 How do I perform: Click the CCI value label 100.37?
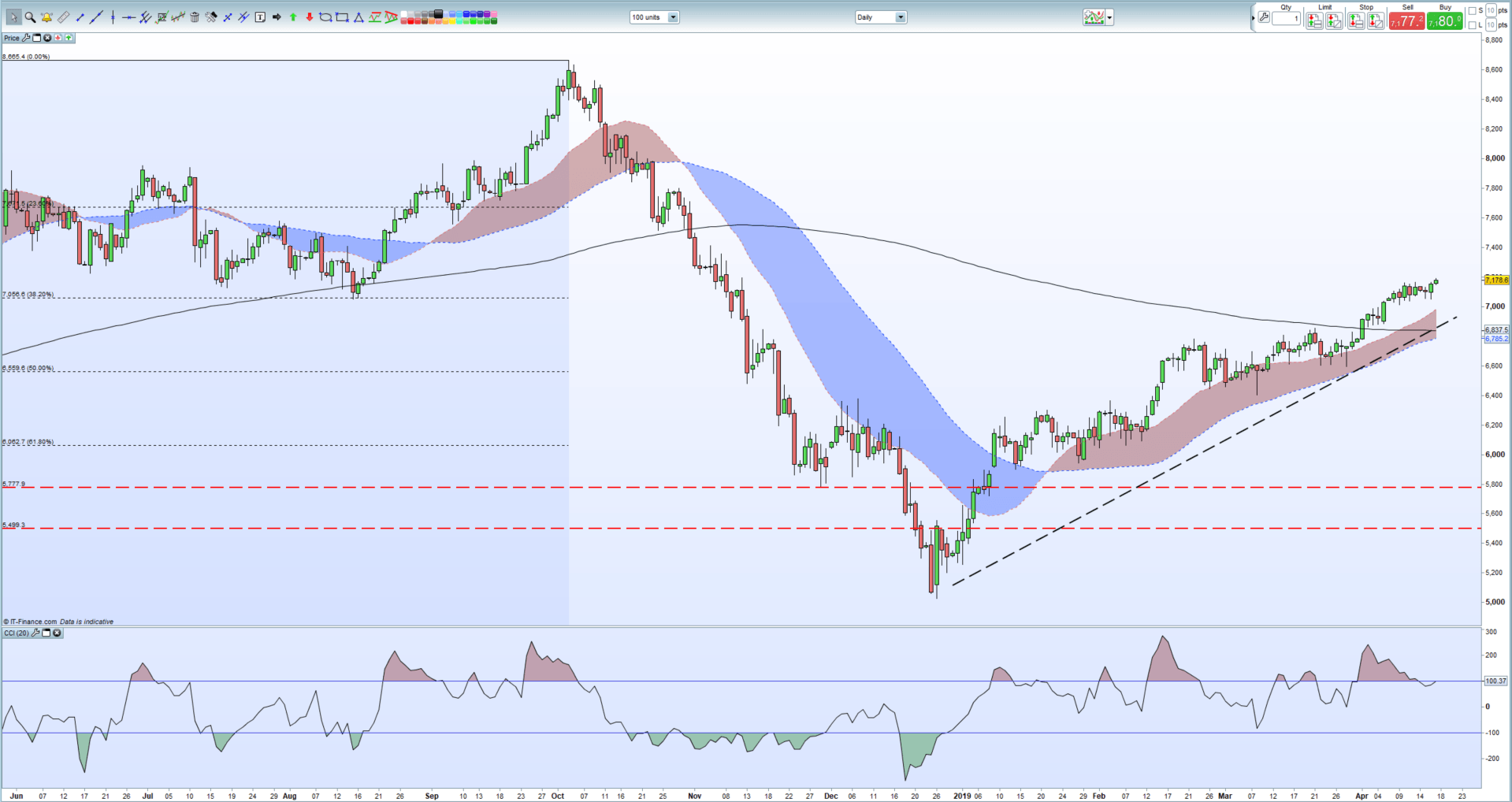point(1496,681)
